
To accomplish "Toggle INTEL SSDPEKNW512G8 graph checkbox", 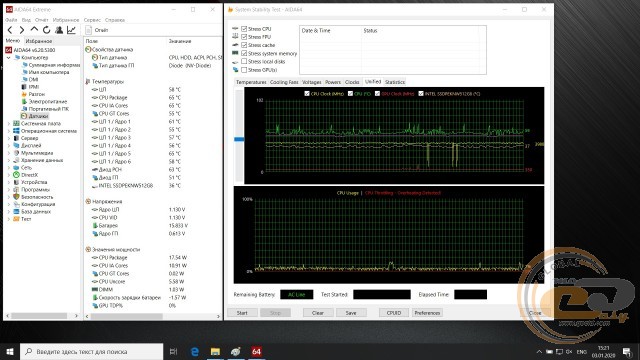I will pyautogui.click(x=421, y=93).
